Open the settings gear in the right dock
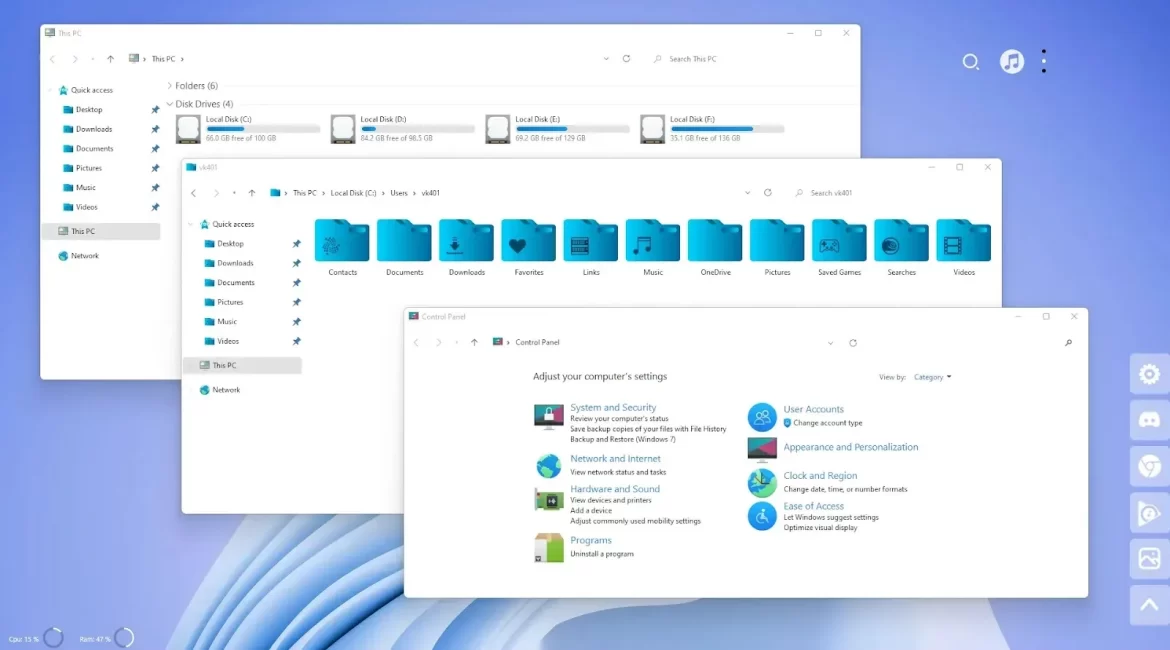The width and height of the screenshot is (1170, 650). (1149, 374)
